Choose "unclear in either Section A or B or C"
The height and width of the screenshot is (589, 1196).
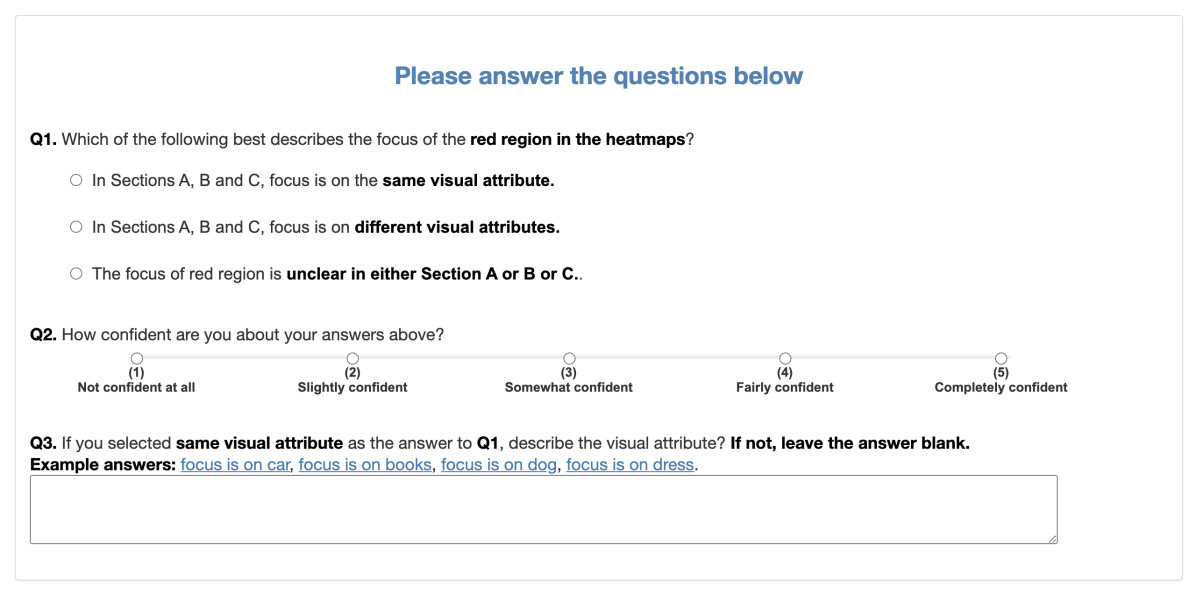76,274
